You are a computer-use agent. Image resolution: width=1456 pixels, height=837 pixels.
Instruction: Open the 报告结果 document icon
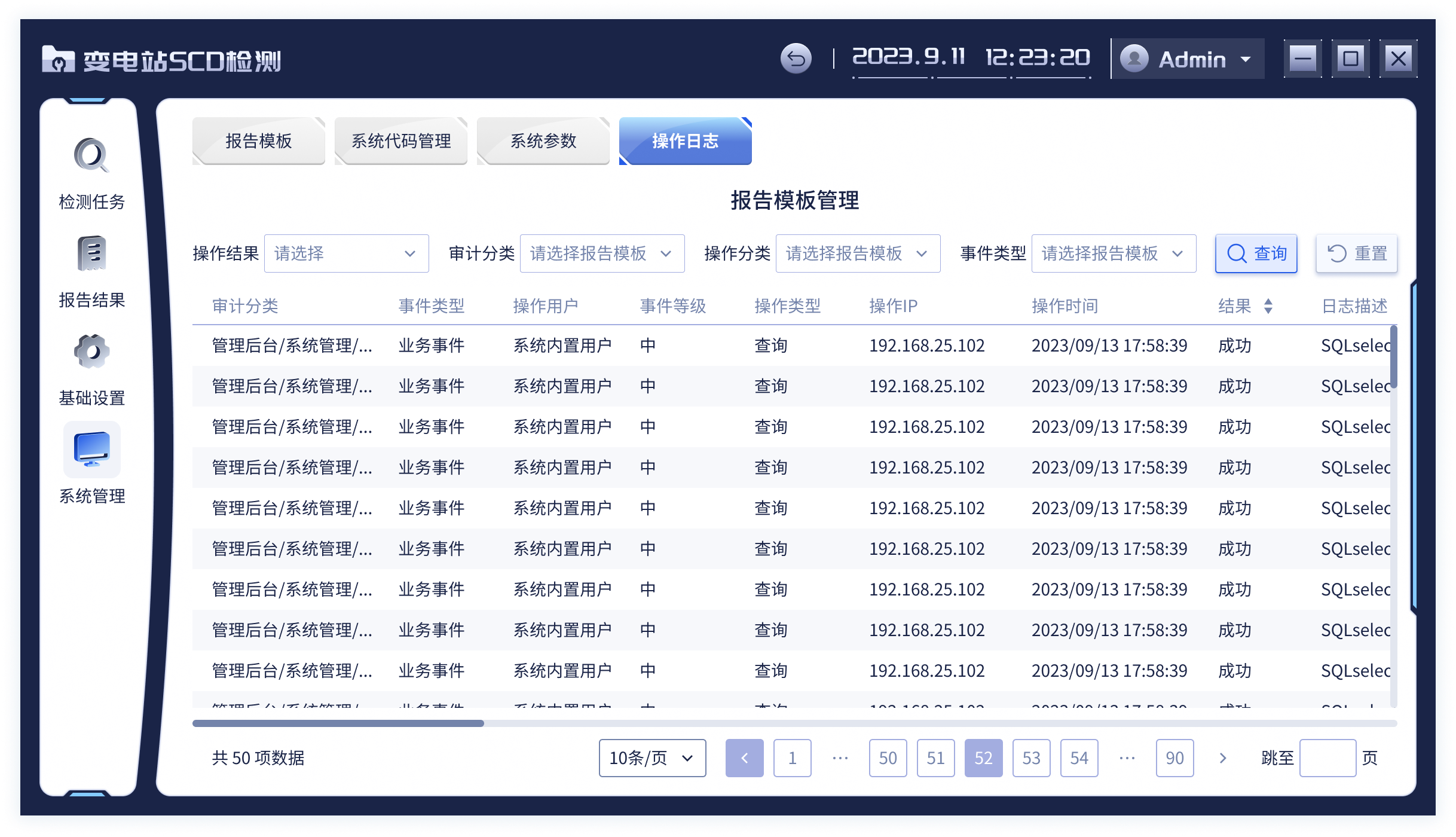coord(91,253)
